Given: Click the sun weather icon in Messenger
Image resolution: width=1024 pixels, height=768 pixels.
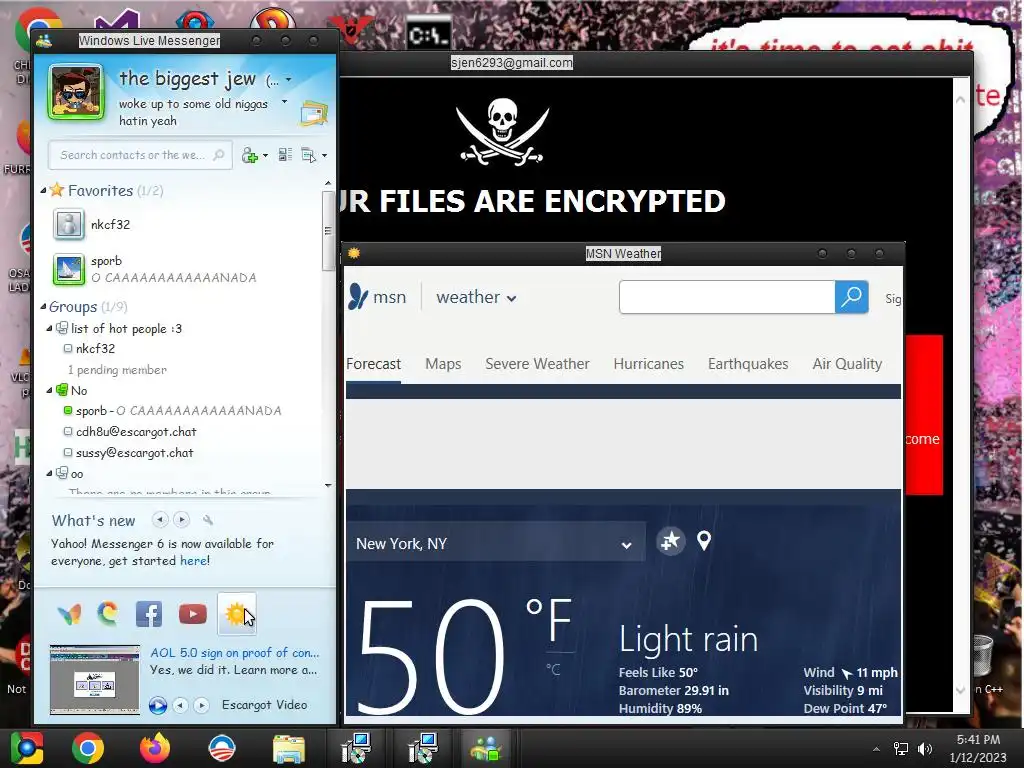Looking at the screenshot, I should click(x=235, y=614).
